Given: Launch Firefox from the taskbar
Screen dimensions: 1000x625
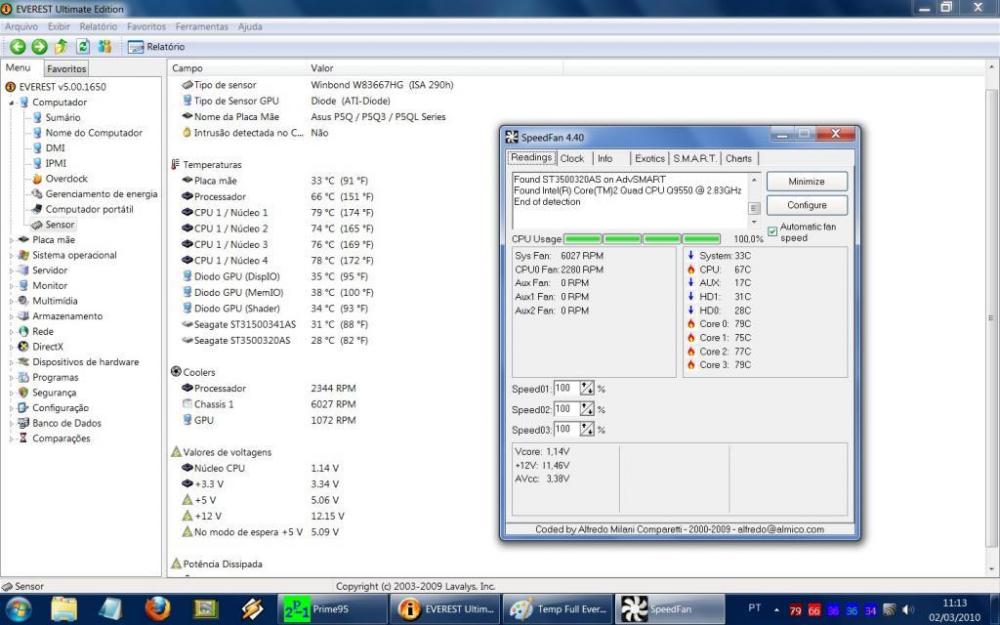Looking at the screenshot, I should [x=157, y=608].
